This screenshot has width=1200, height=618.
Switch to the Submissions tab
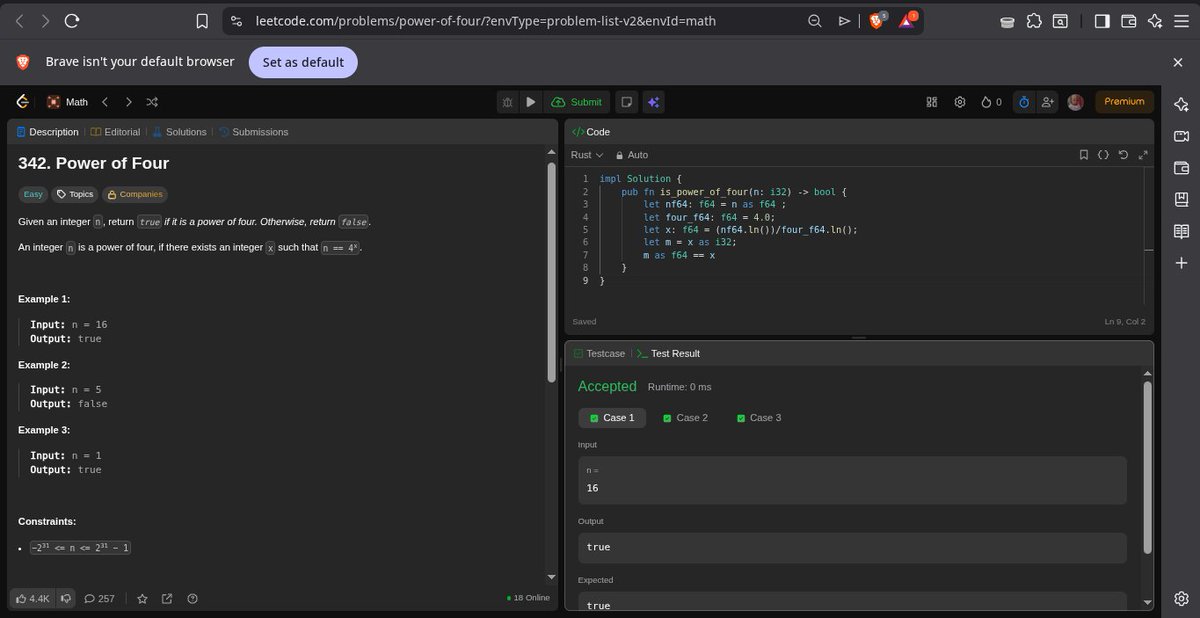pyautogui.click(x=253, y=132)
